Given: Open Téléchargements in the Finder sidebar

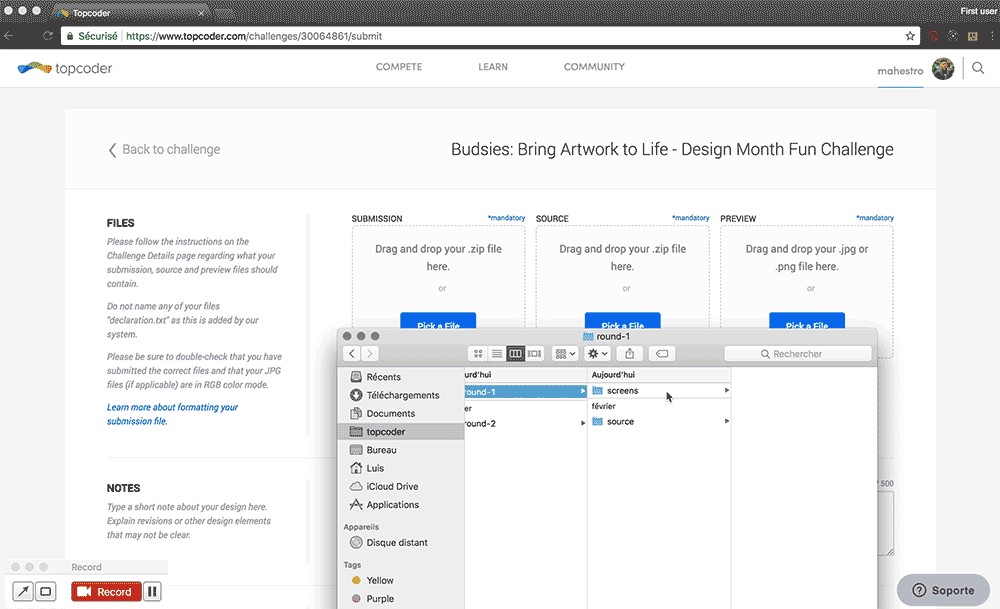Looking at the screenshot, I should 401,395.
